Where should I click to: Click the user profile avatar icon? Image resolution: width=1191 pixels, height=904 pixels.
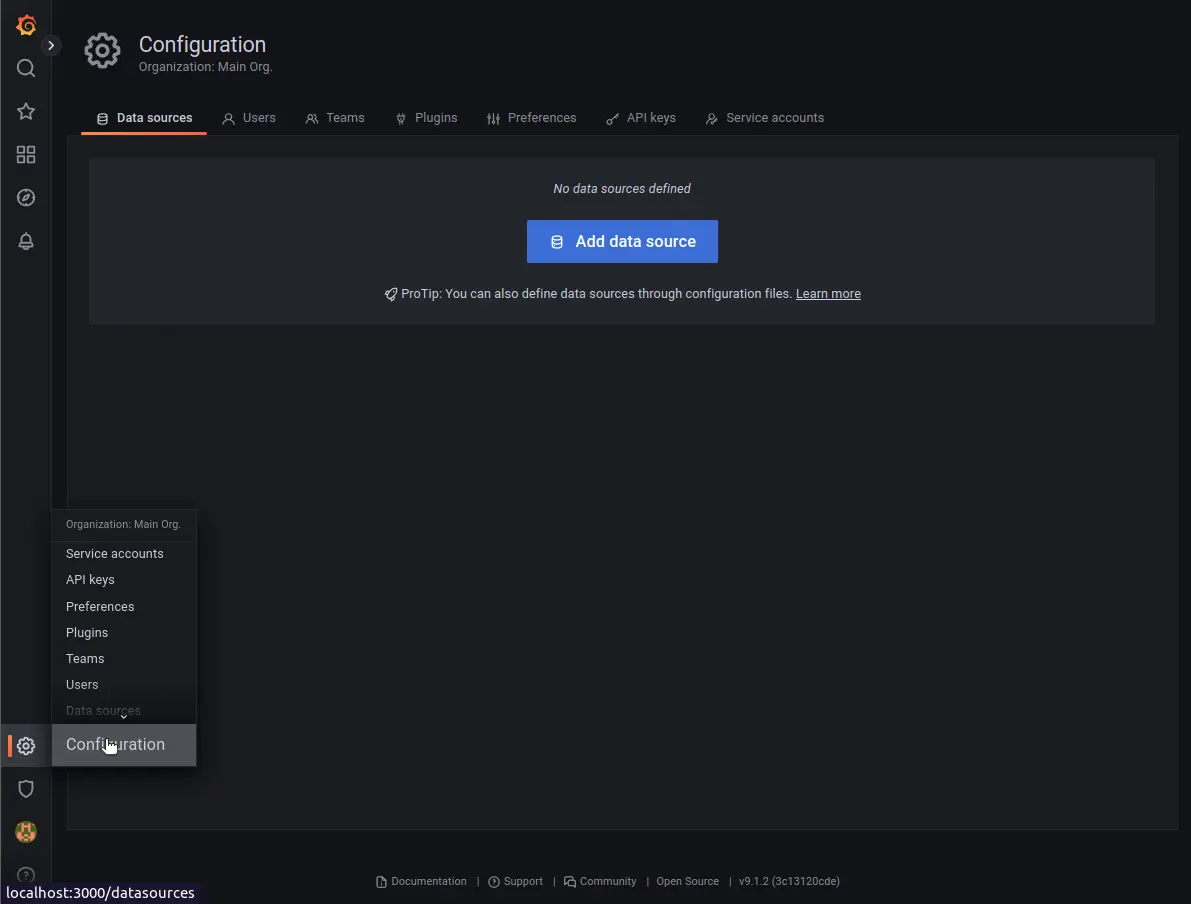[25, 831]
